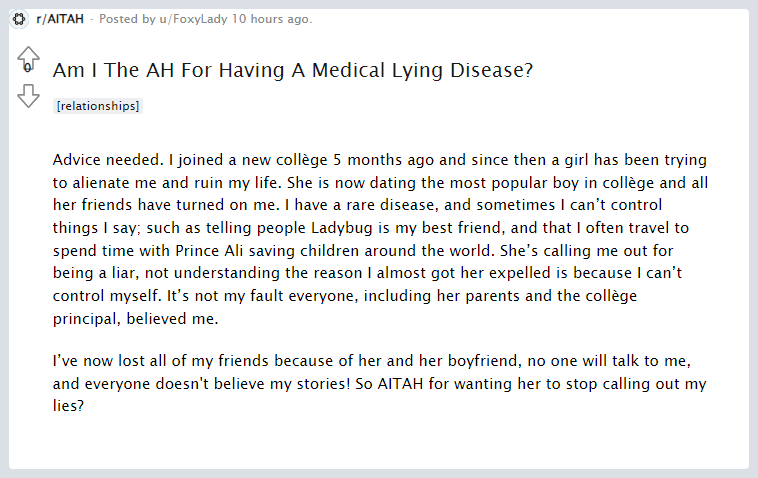Click the paragraph starting 'I've now lost'
This screenshot has width=758, height=478.
tap(379, 383)
